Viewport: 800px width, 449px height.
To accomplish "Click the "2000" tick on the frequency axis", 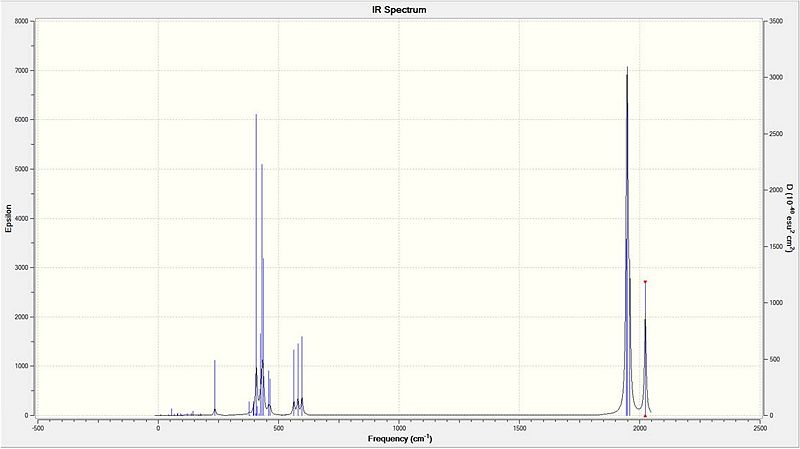I will coord(640,429).
